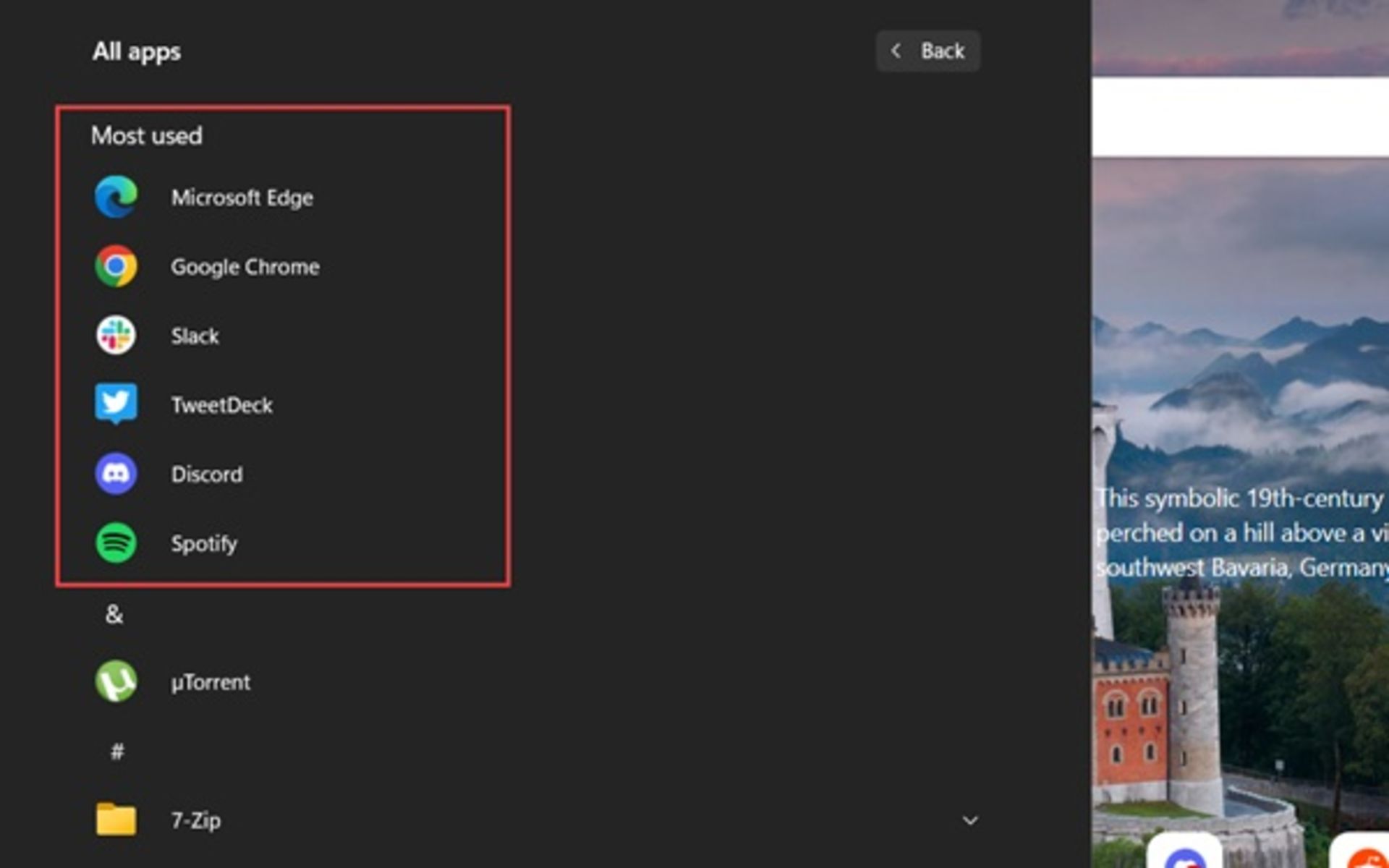Select the hash symbol header
This screenshot has height=868, width=1389.
(x=116, y=752)
